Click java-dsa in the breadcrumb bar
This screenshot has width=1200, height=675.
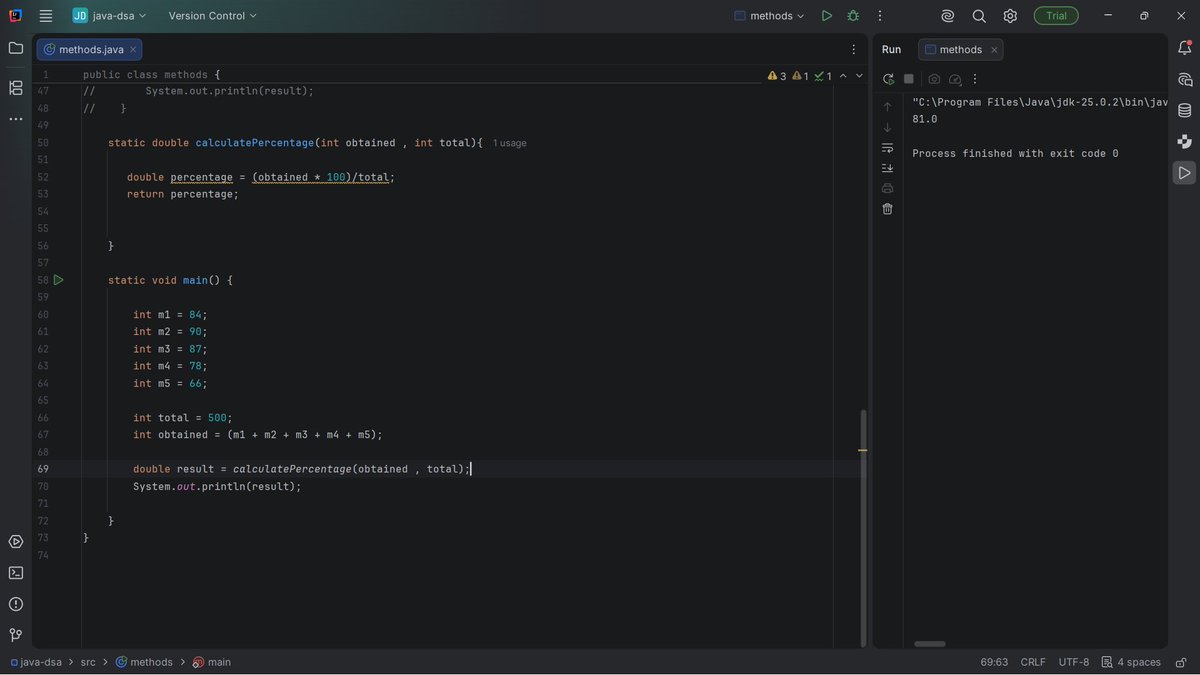[x=39, y=662]
